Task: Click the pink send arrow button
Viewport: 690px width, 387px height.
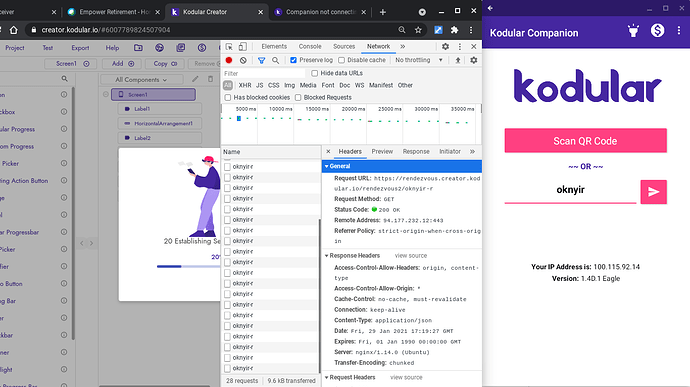Action: (x=653, y=192)
